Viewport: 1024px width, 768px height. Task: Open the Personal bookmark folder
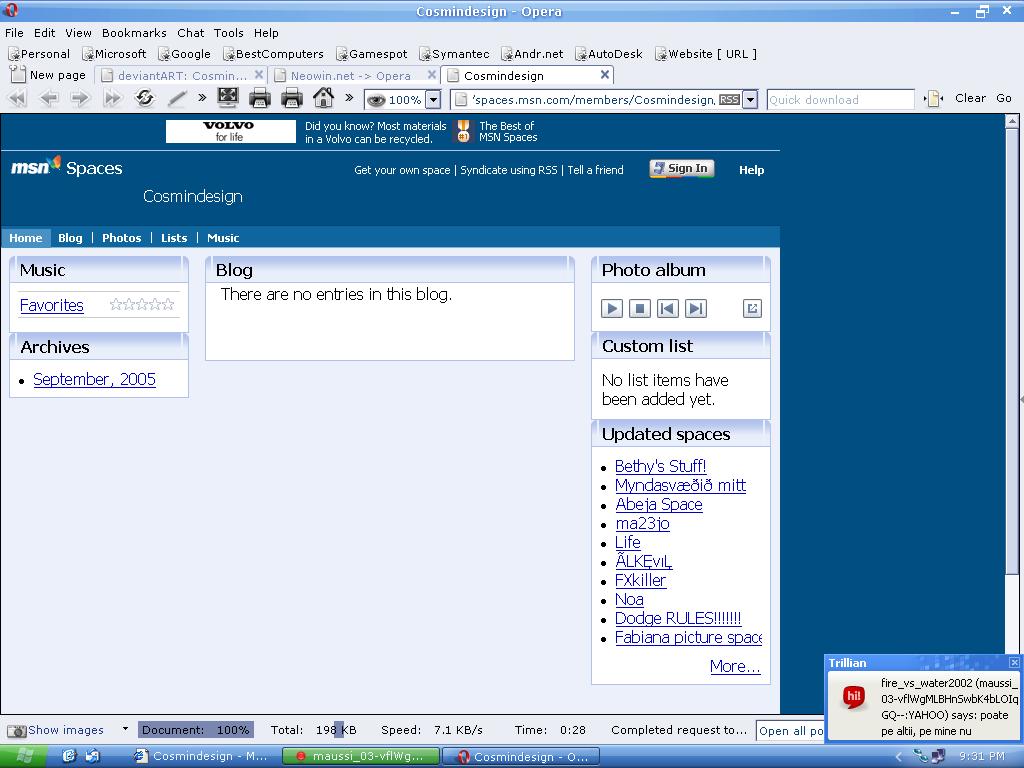click(39, 54)
